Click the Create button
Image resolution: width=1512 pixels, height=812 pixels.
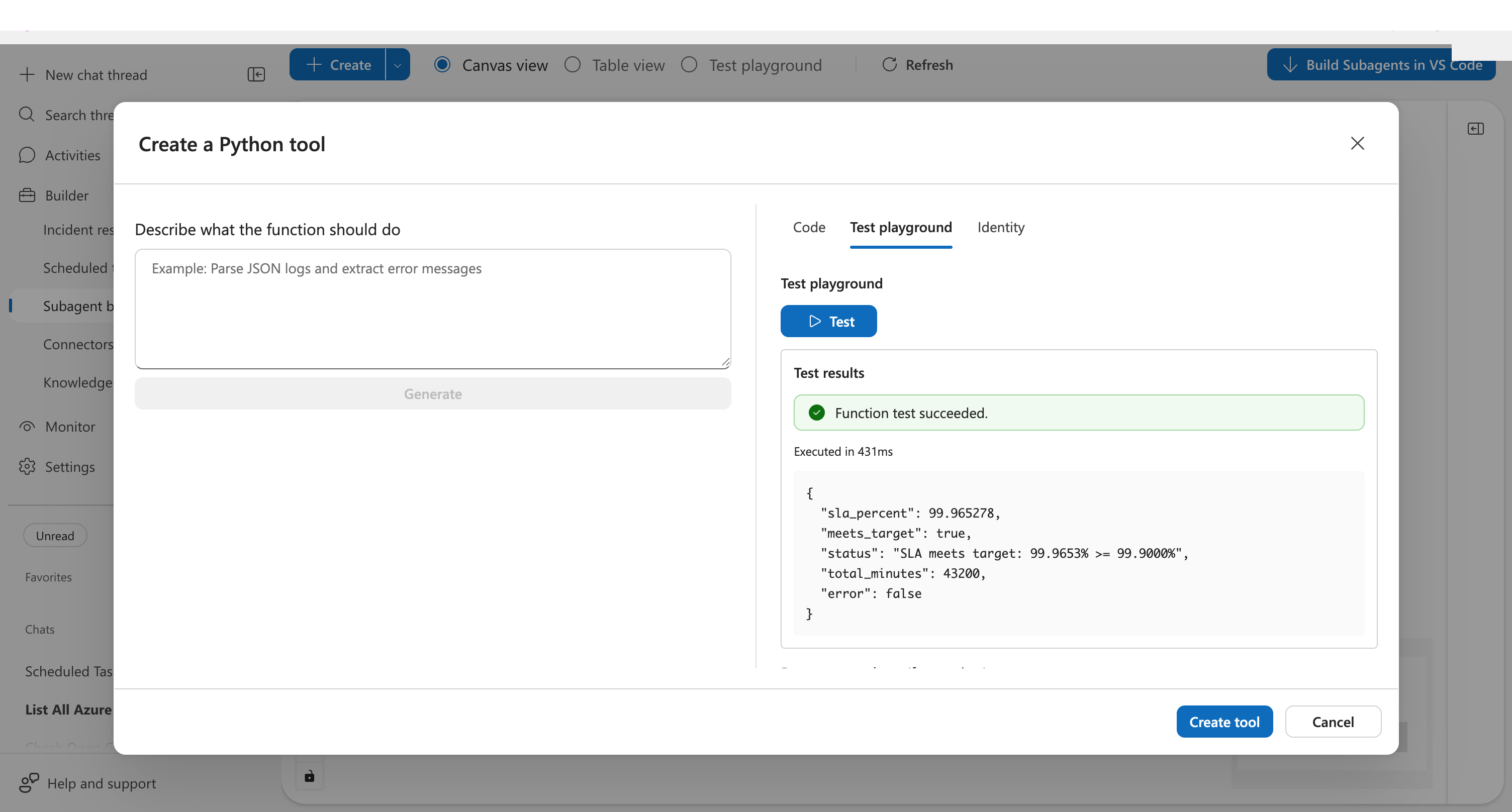point(338,64)
